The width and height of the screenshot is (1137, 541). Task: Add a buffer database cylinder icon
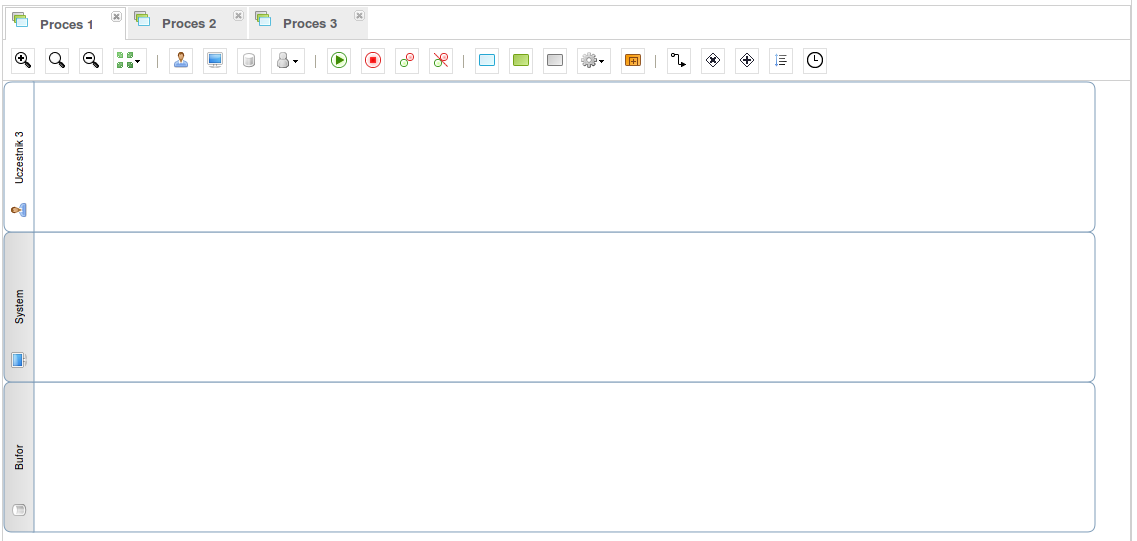pyautogui.click(x=249, y=61)
